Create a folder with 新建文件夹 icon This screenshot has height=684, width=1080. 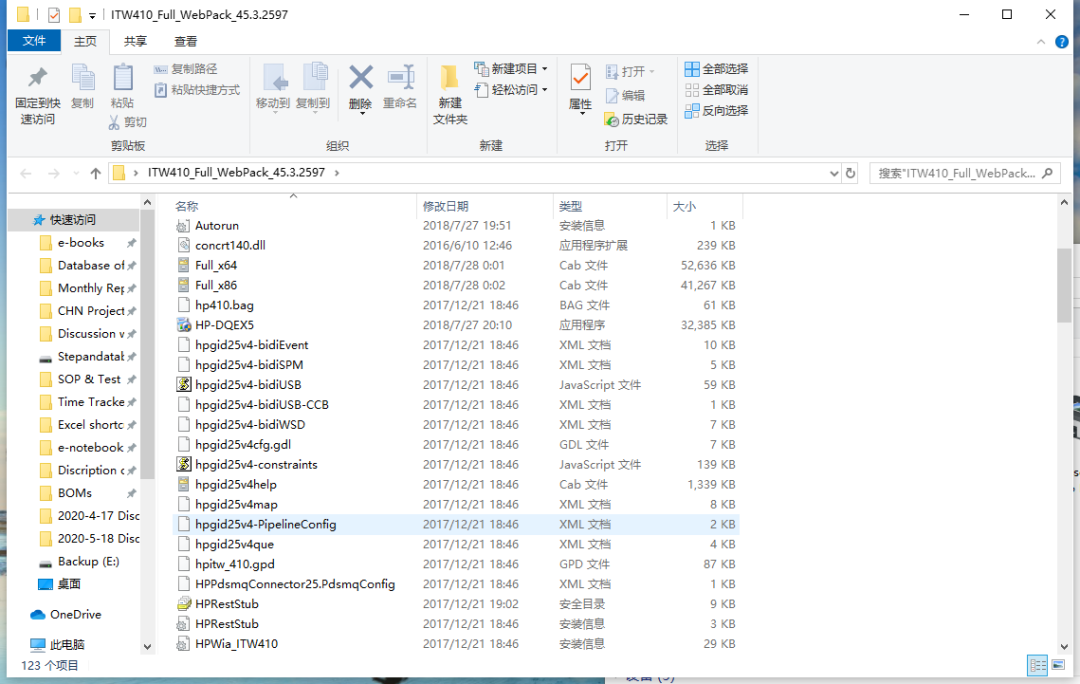pos(450,77)
